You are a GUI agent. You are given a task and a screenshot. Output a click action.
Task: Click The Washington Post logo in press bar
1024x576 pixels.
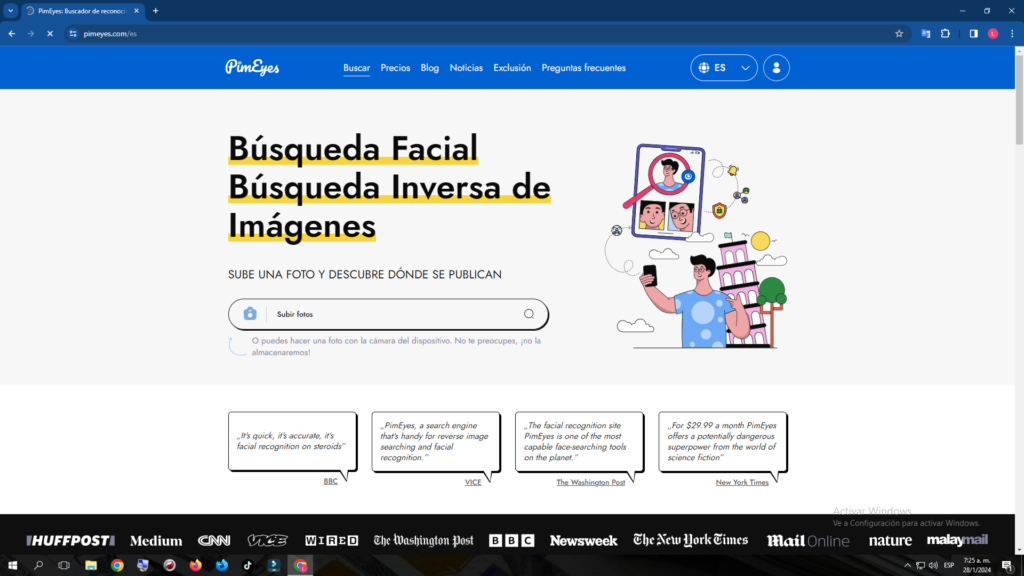423,541
